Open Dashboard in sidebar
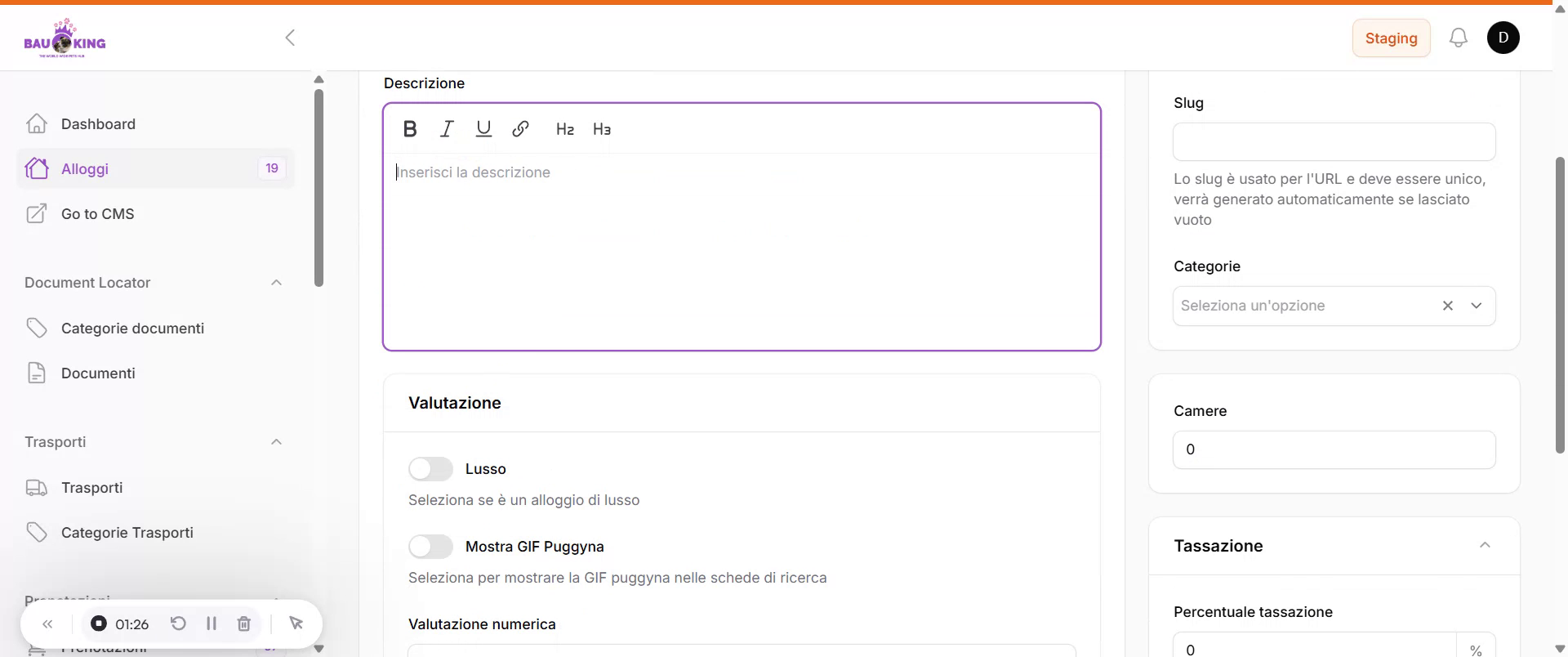Image resolution: width=1568 pixels, height=657 pixels. 155,123
